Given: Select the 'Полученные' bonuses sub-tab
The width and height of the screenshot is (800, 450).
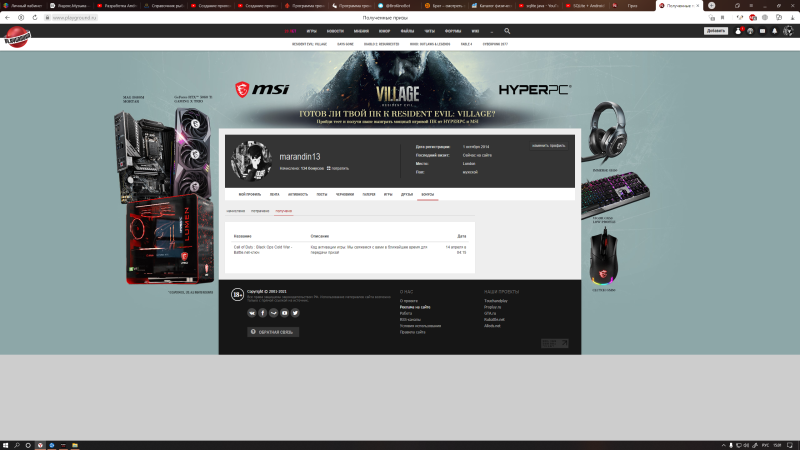Looking at the screenshot, I should (x=284, y=211).
